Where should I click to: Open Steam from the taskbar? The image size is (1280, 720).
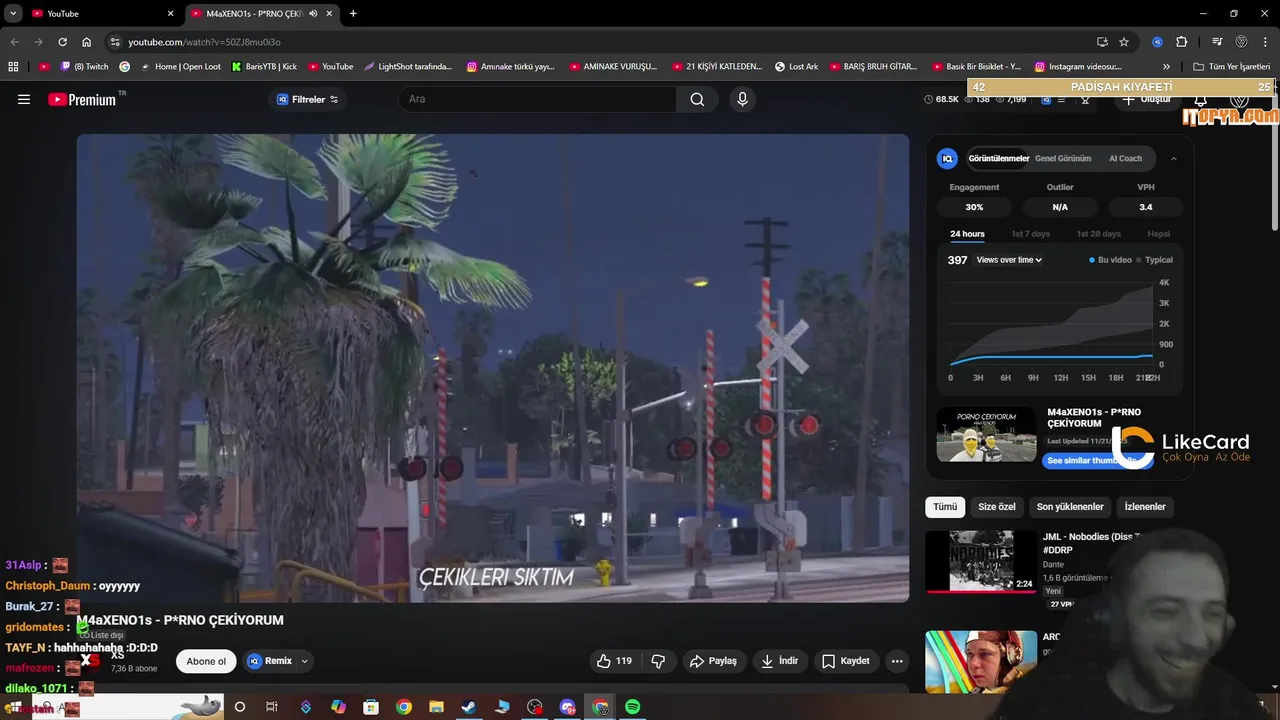pos(468,707)
